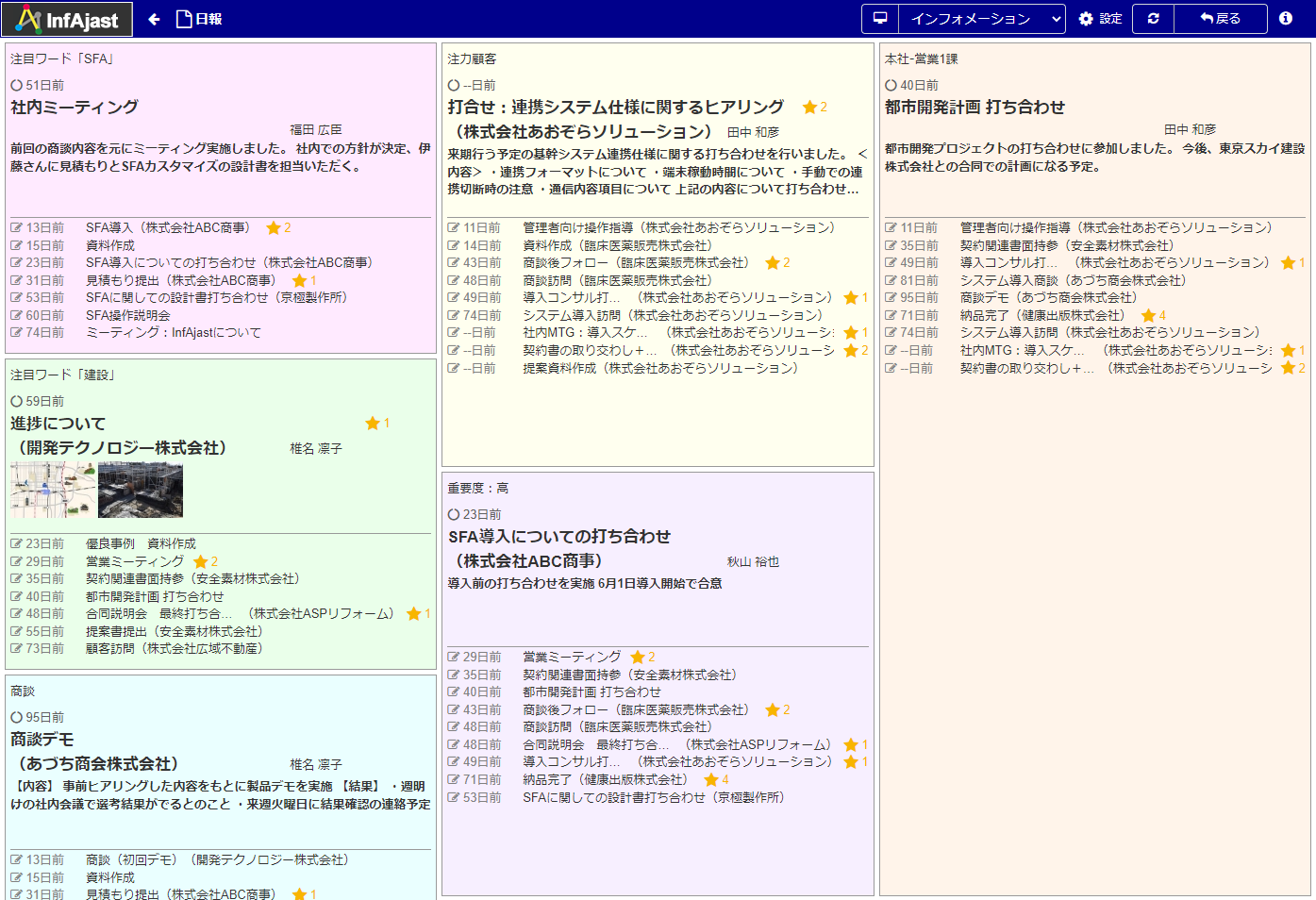Viewport: 1316px width, 900px height.
Task: Open 顧客訪問（株式会社広域不動産）entry
Action: (174, 649)
